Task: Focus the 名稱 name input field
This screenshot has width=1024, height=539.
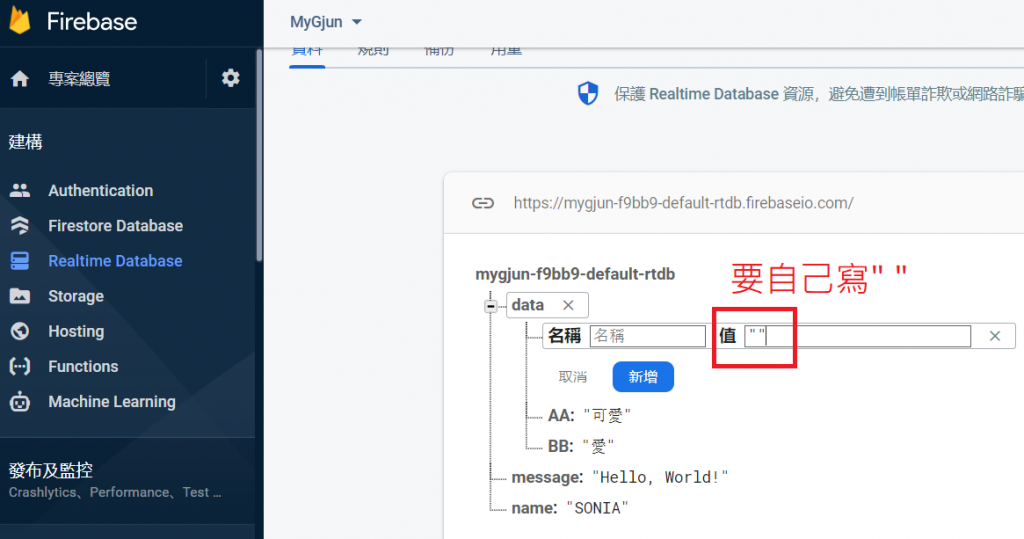Action: click(647, 336)
